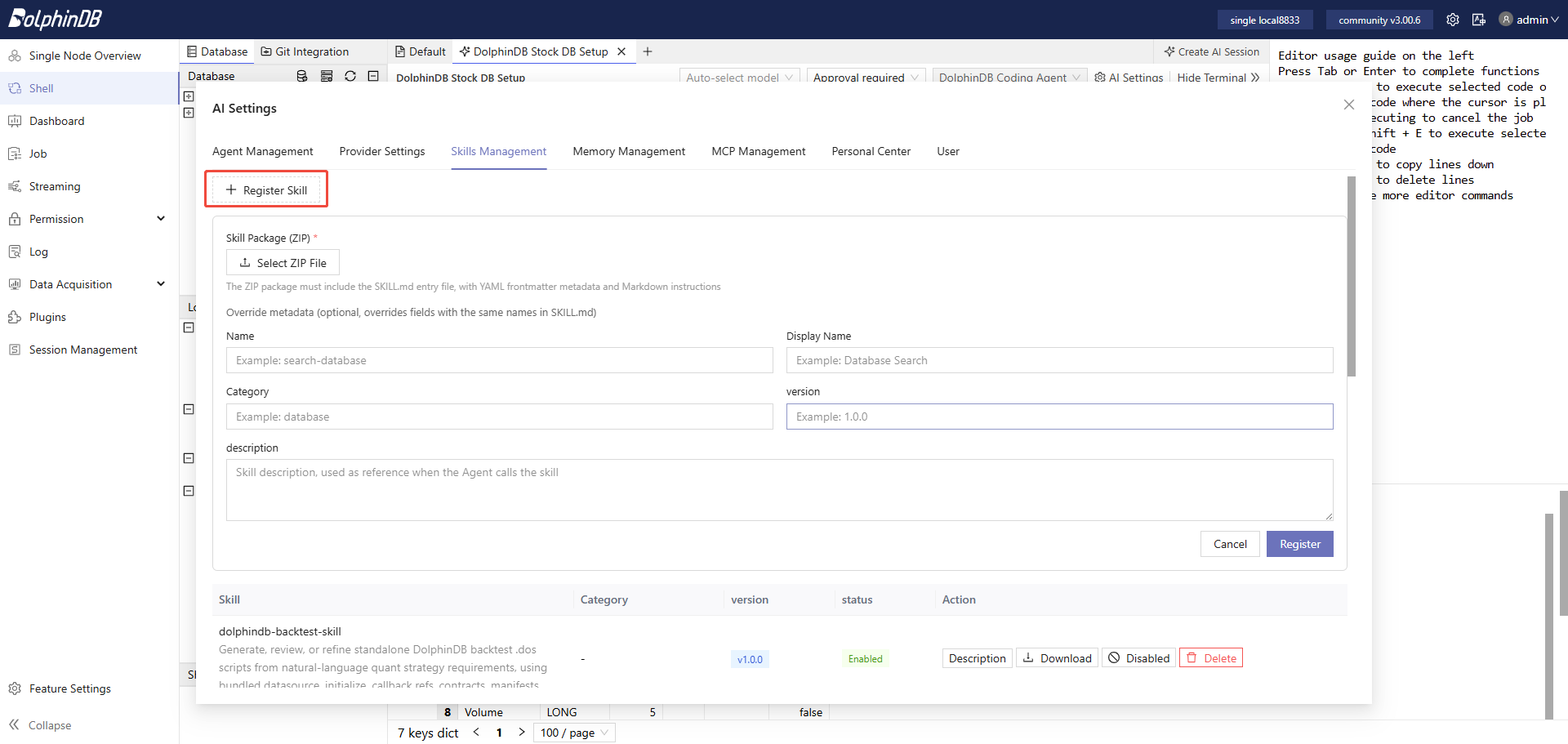1568x744 pixels.
Task: Click the single local8833 node badge
Action: pos(1264,20)
